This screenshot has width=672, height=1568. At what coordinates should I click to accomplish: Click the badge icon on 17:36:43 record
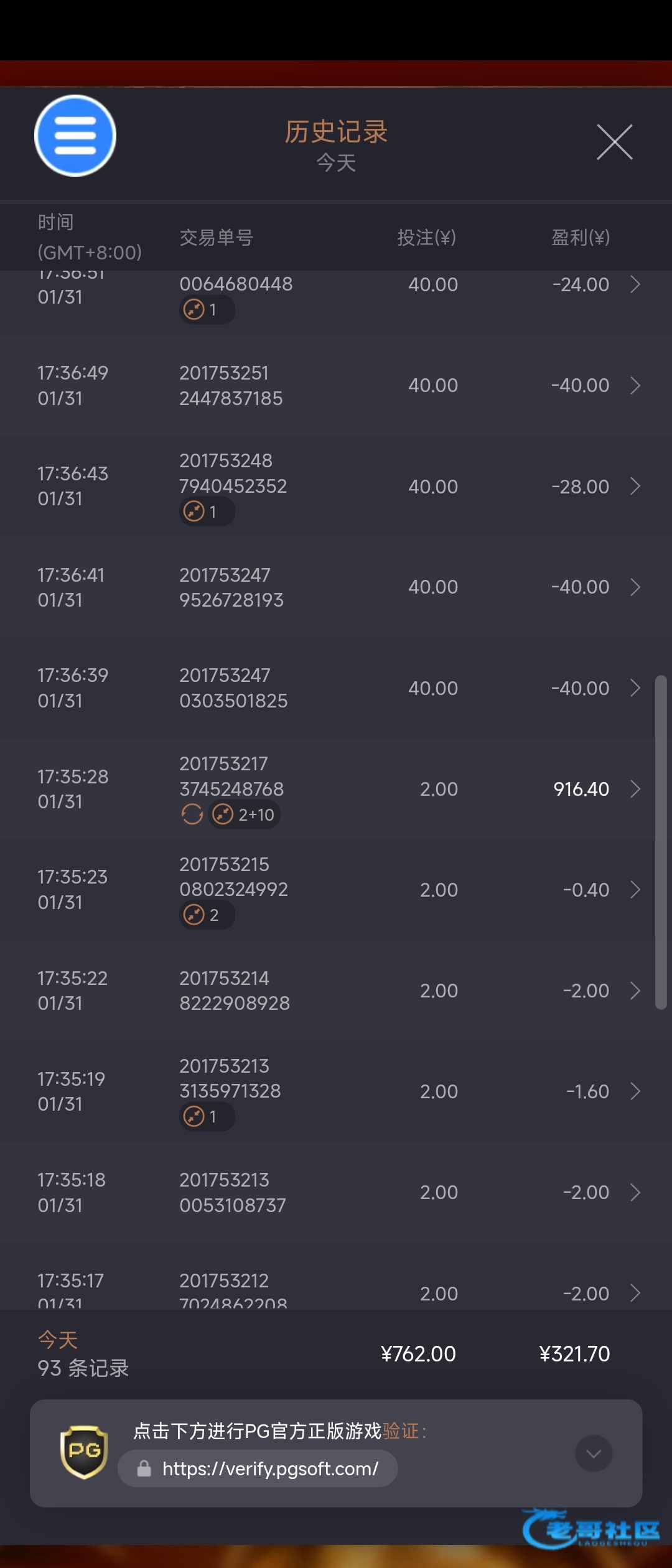pyautogui.click(x=195, y=511)
